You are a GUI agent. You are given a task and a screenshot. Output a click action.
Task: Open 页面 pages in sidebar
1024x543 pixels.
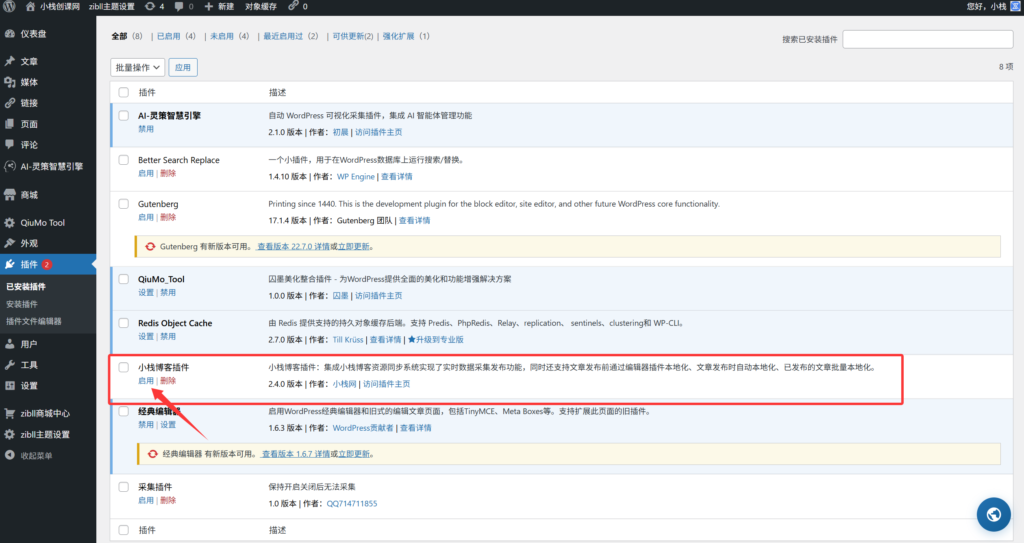(x=29, y=124)
